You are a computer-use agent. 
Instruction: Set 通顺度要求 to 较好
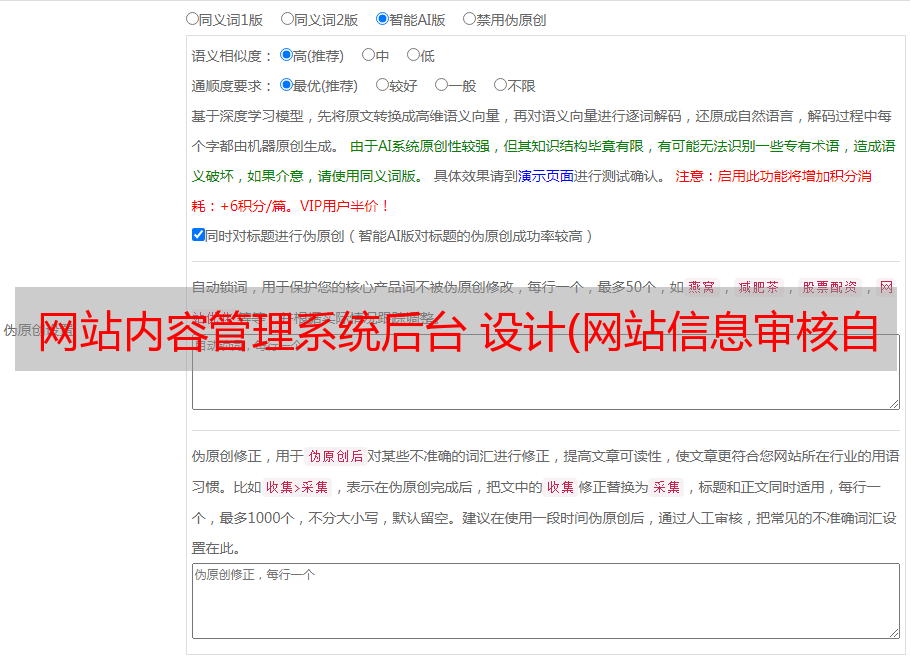382,85
